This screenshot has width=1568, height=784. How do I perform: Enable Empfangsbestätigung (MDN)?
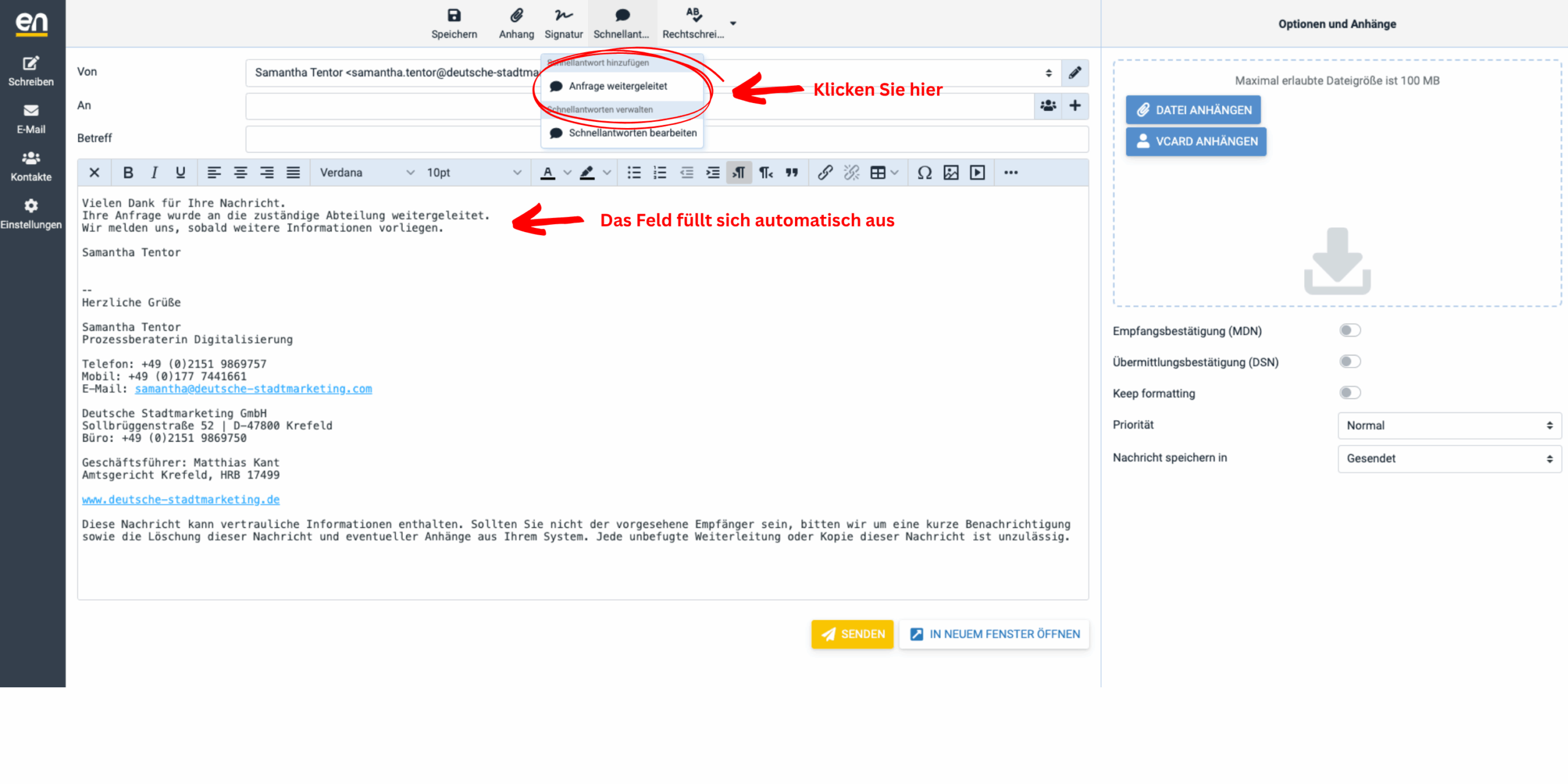pyautogui.click(x=1350, y=330)
